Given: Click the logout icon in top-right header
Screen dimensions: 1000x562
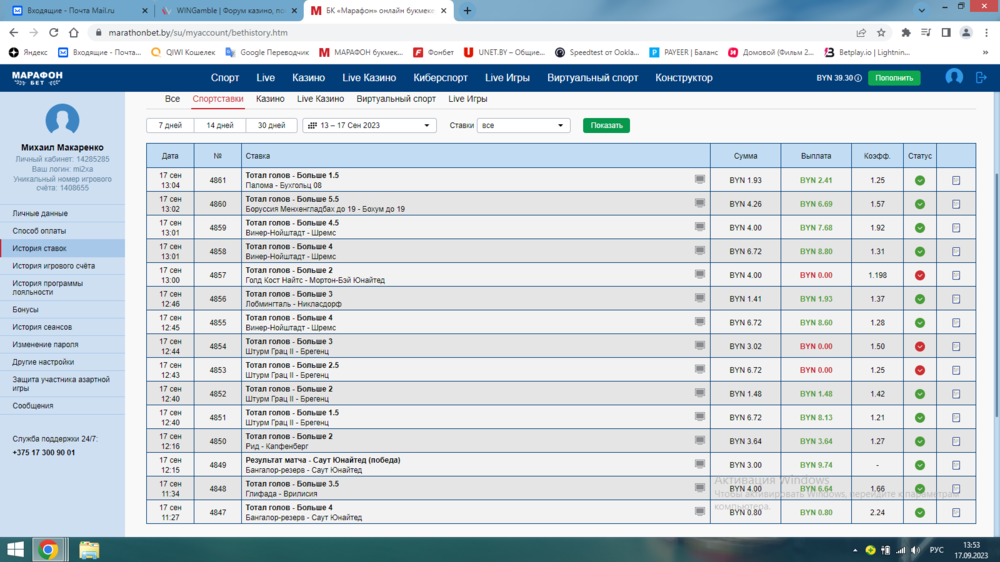Looking at the screenshot, I should (982, 77).
